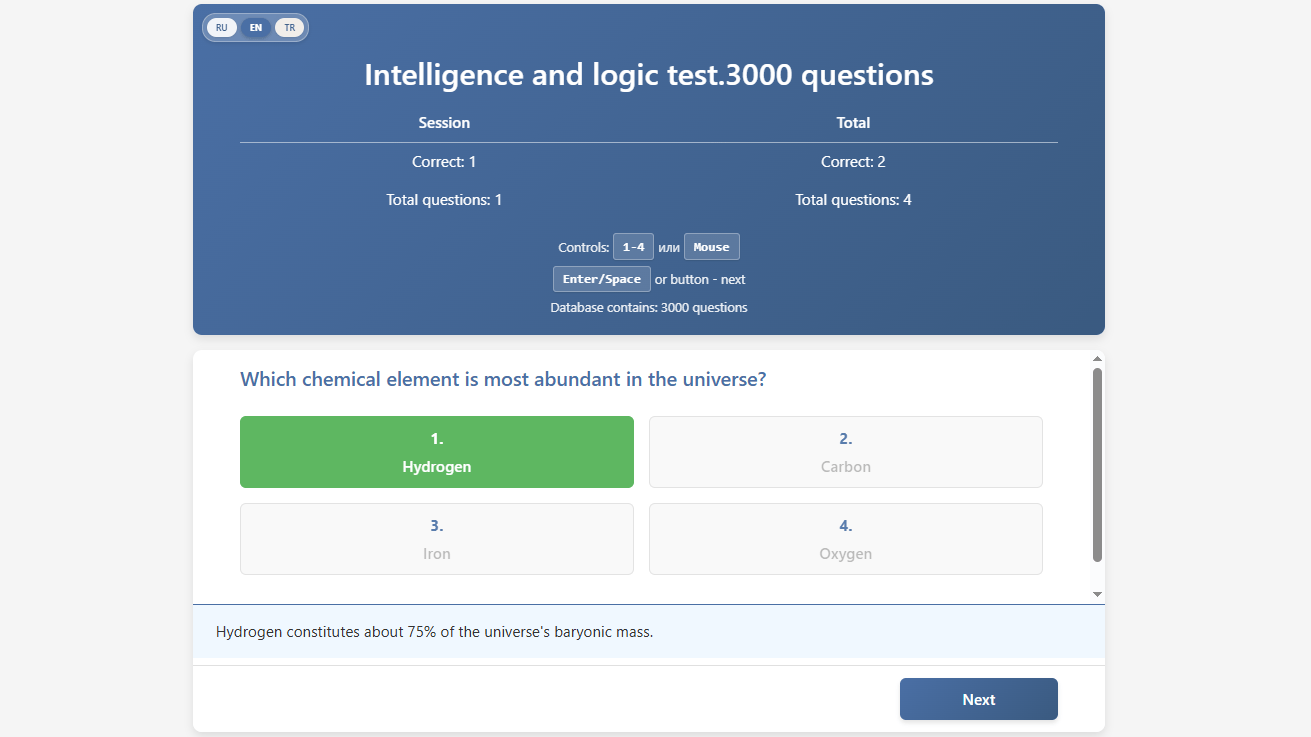Click the scrollbar down arrow
This screenshot has width=1311, height=737.
(x=1096, y=592)
